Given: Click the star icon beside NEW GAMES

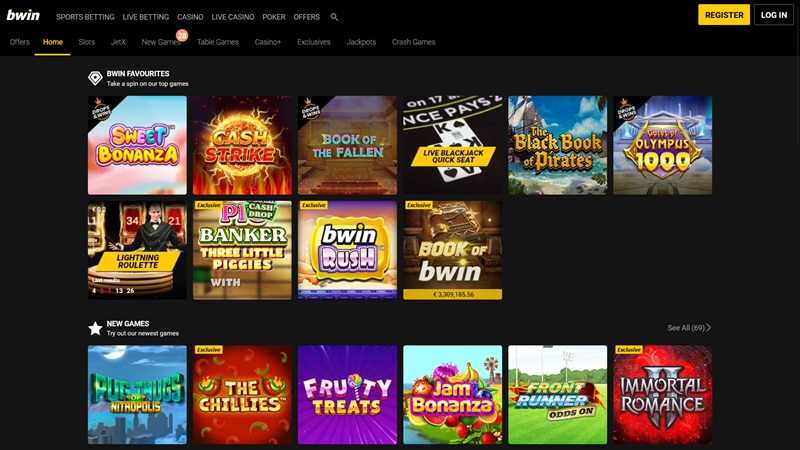Looking at the screenshot, I should pyautogui.click(x=95, y=328).
